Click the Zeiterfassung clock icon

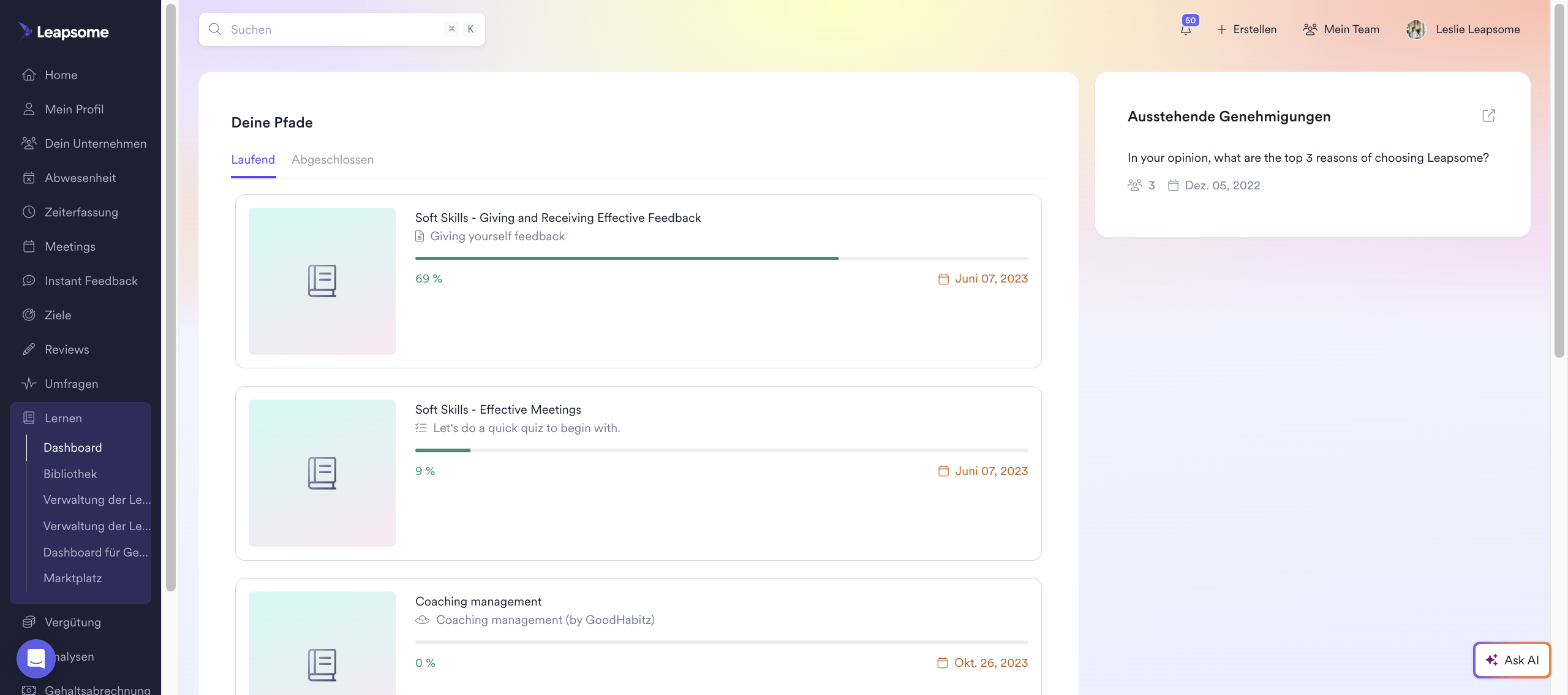[29, 212]
